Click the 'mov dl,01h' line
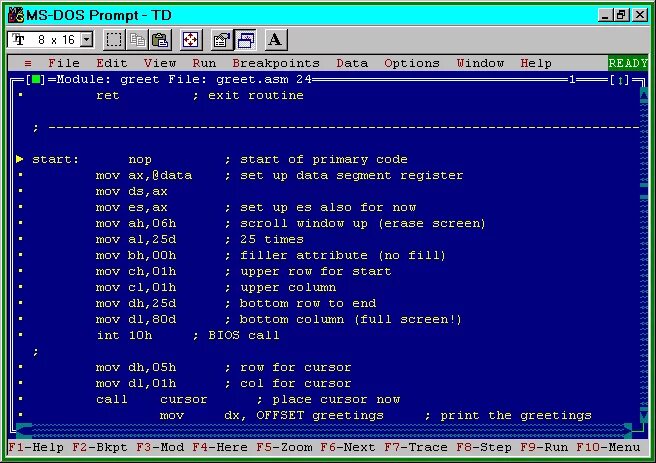Screen dimensions: 656x463 [x=223, y=384]
